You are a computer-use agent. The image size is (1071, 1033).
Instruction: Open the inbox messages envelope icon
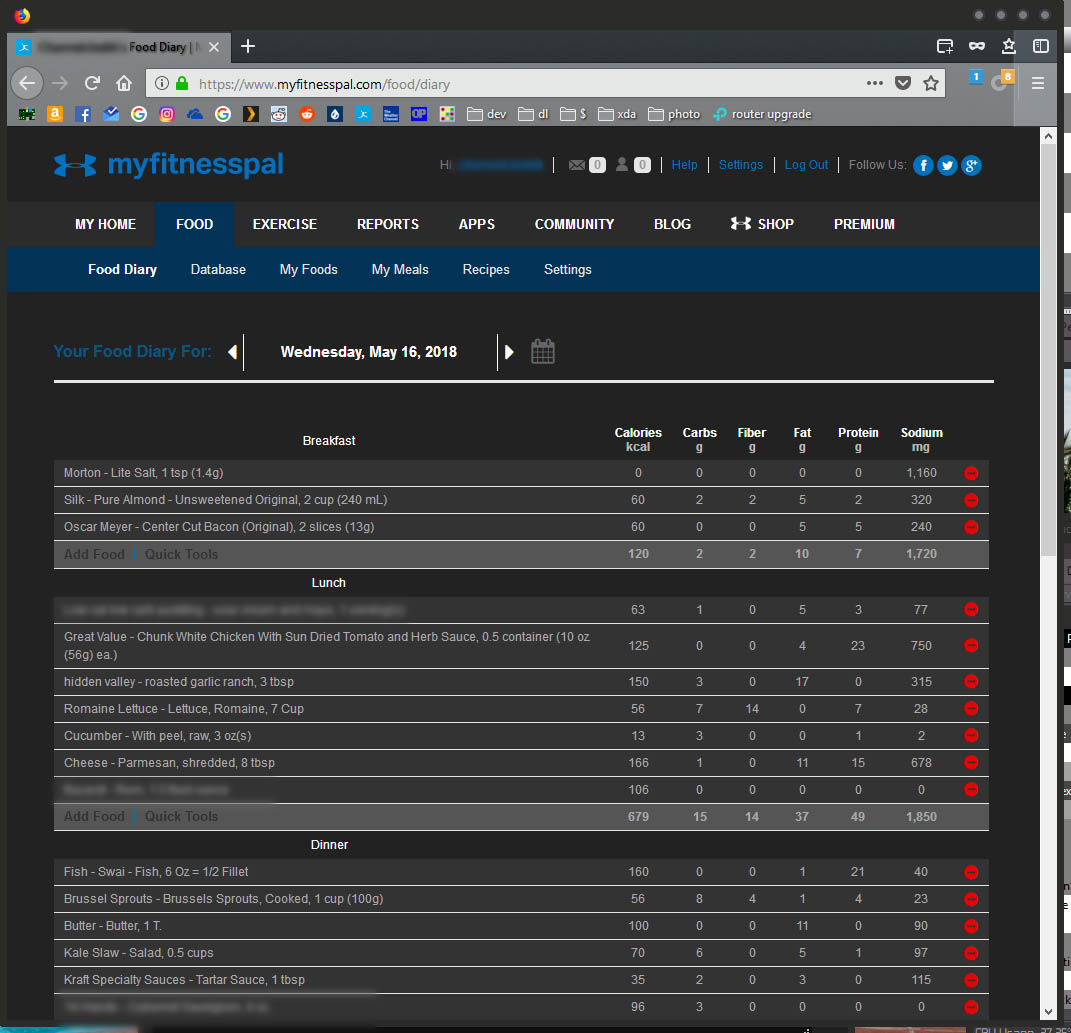pyautogui.click(x=577, y=165)
